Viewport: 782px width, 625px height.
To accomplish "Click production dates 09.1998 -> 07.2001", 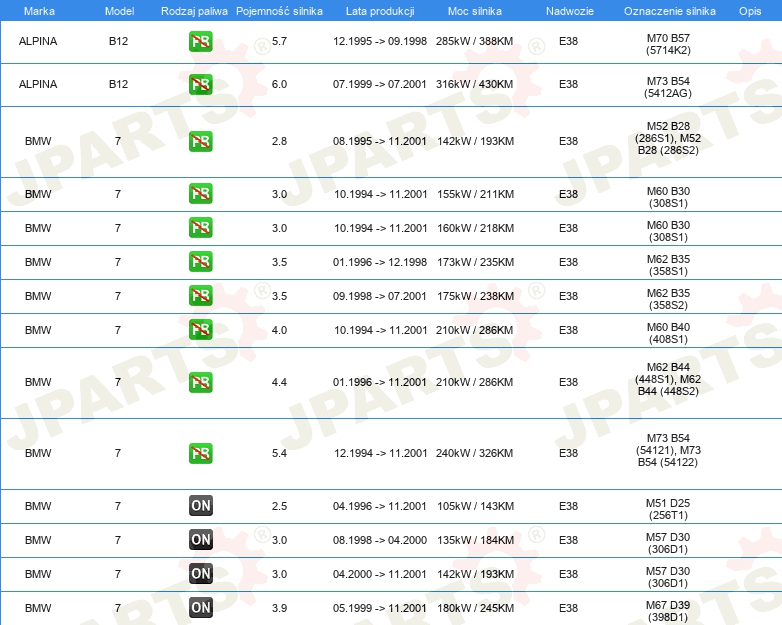I will 380,296.
